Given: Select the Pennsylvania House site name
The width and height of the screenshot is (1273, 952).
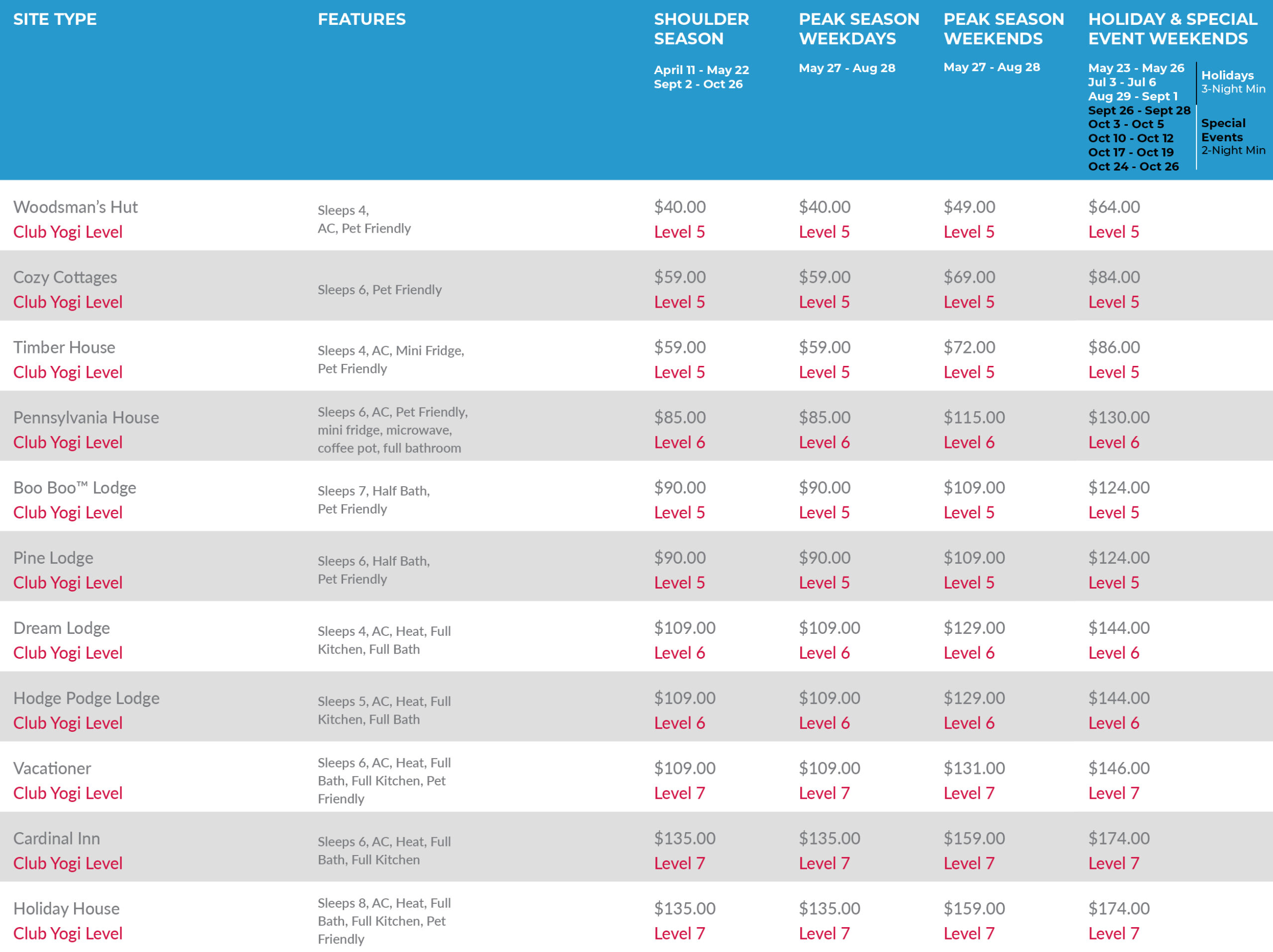Looking at the screenshot, I should (x=87, y=417).
